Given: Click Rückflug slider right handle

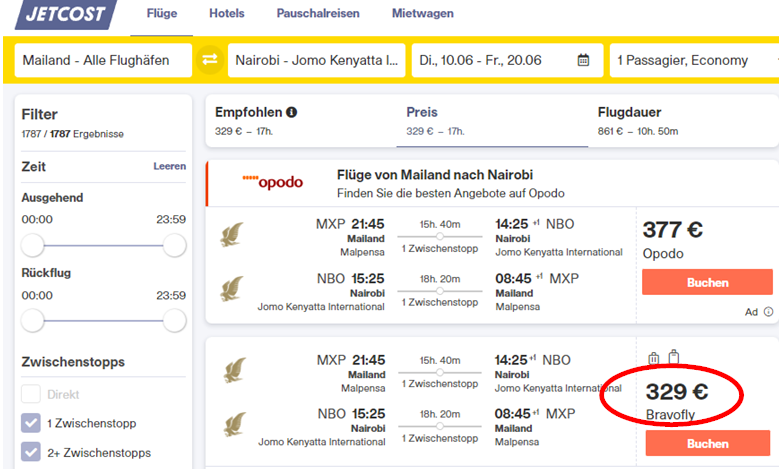Looking at the screenshot, I should click(x=174, y=321).
